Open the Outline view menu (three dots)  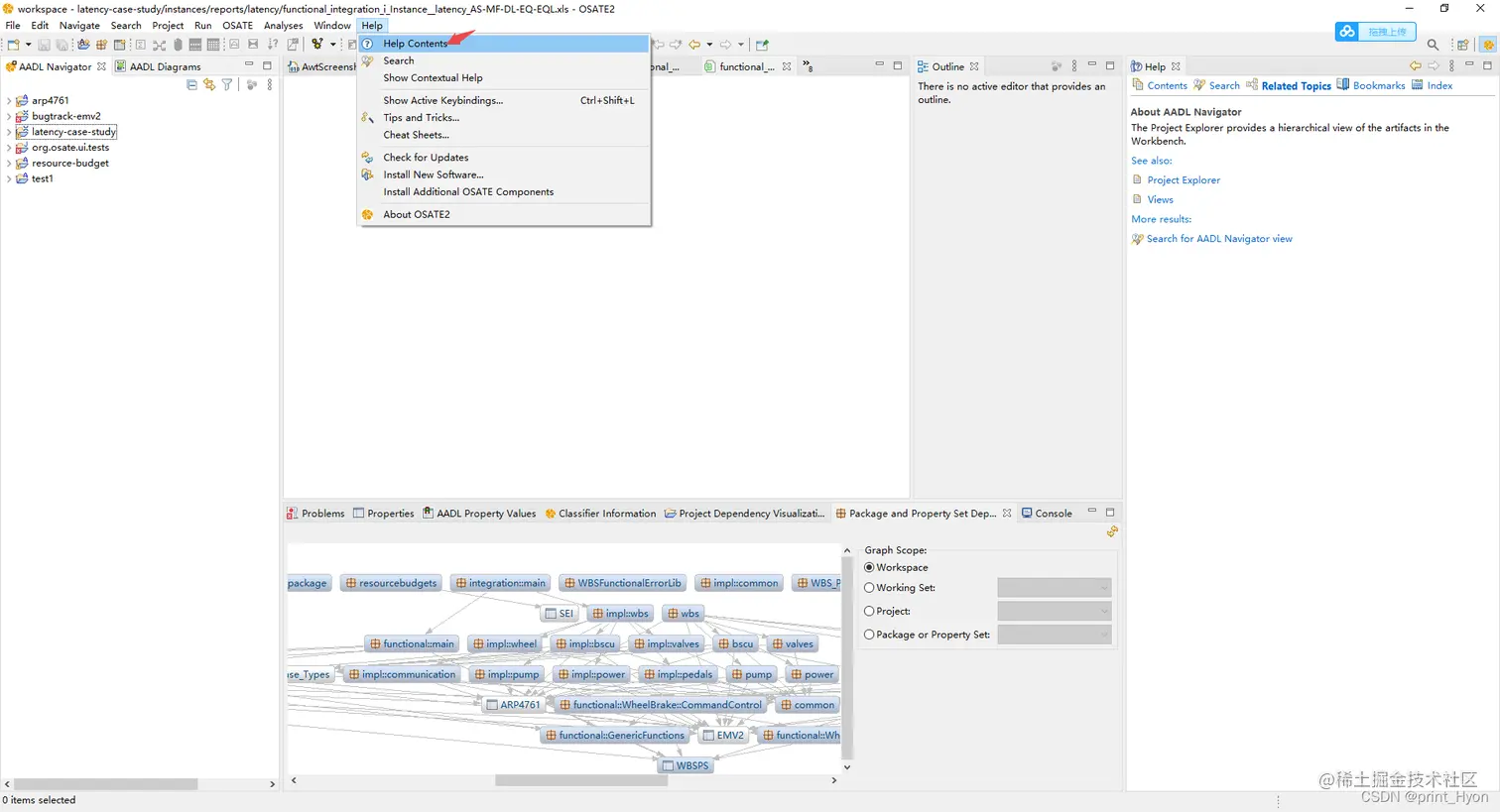tap(1073, 66)
